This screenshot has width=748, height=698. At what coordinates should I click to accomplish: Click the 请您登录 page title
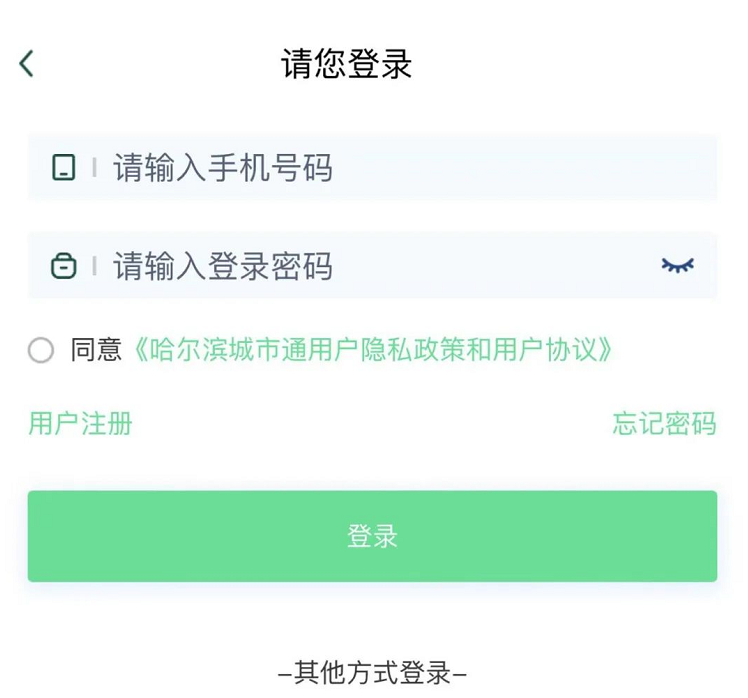[346, 64]
